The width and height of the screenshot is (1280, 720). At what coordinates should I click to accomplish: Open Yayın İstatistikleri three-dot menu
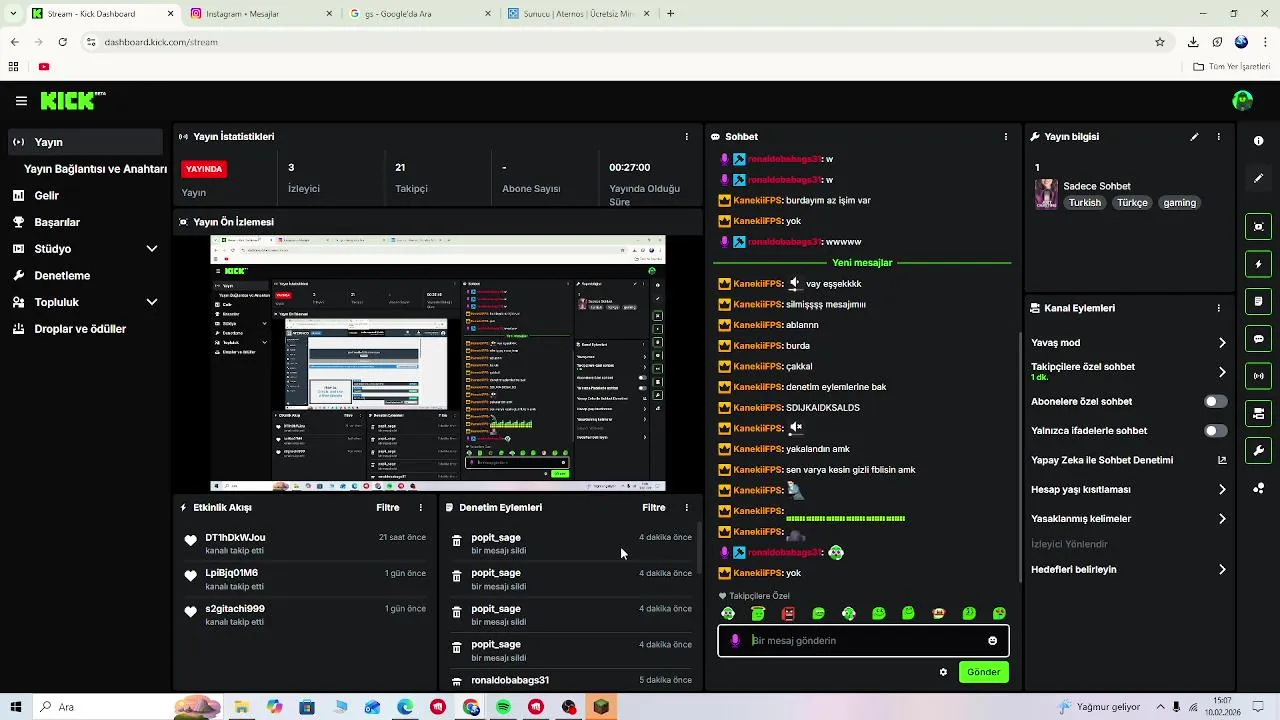pos(686,137)
